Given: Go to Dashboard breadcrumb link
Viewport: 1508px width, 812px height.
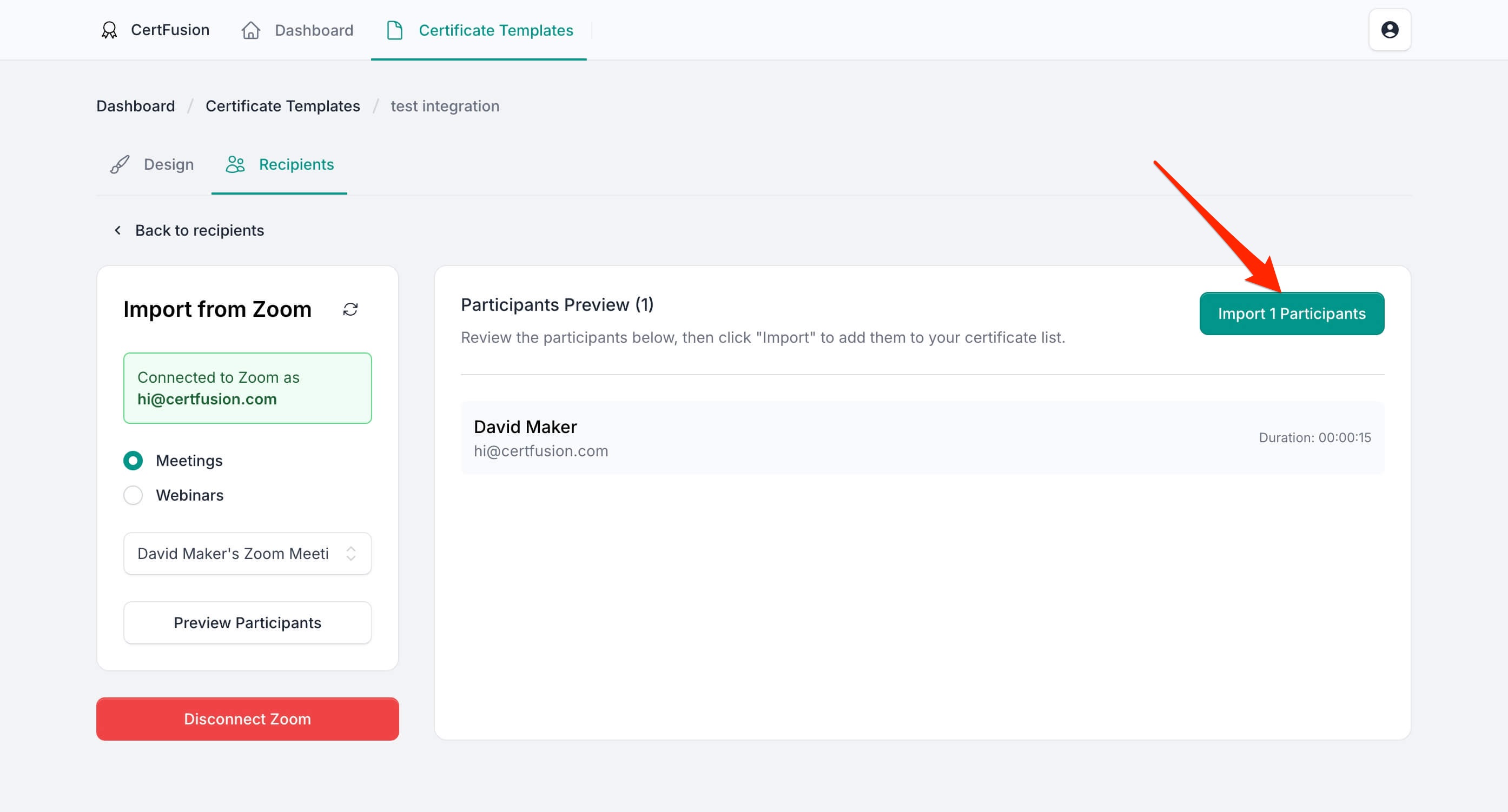Looking at the screenshot, I should click(x=135, y=106).
